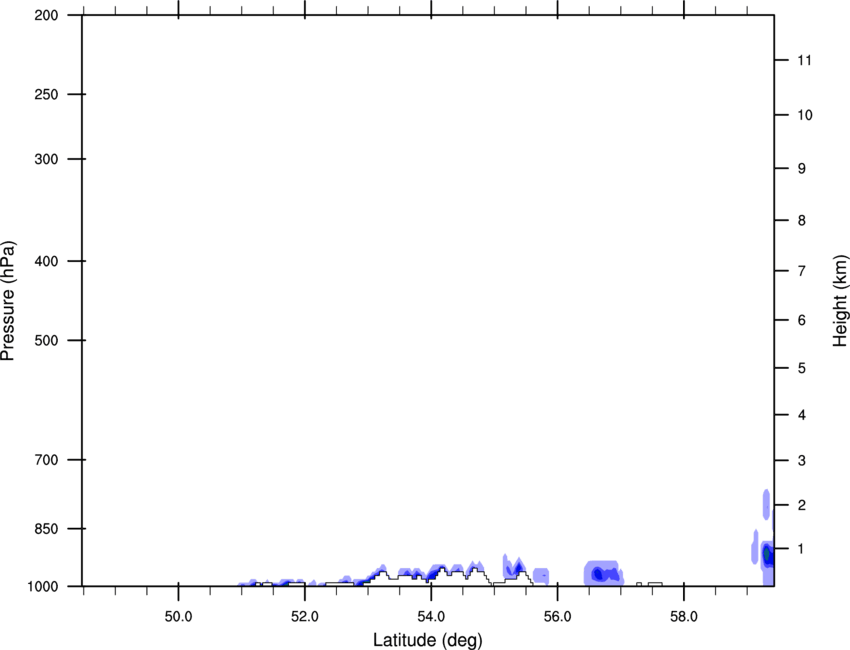Click the 'Height (km)' axis title
850x650 pixels.
[840, 301]
